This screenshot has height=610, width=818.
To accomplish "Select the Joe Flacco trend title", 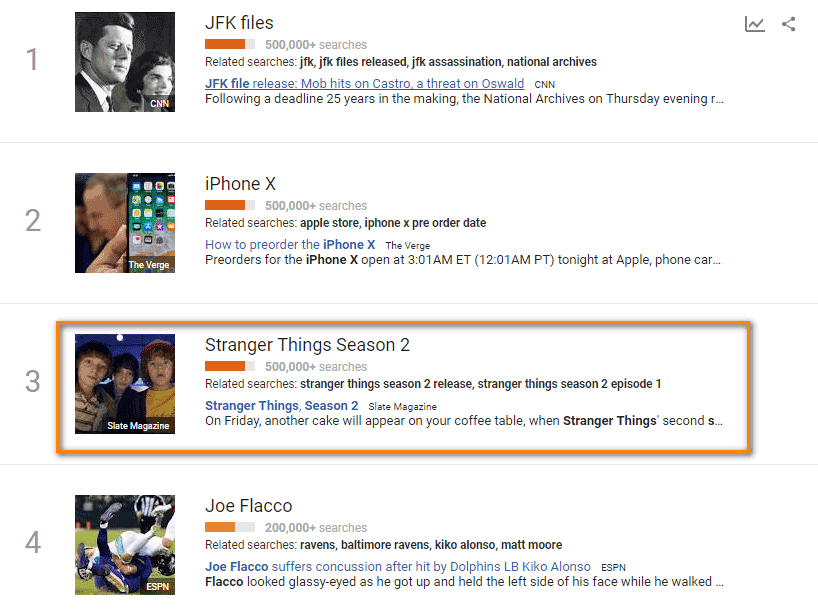I will click(248, 506).
